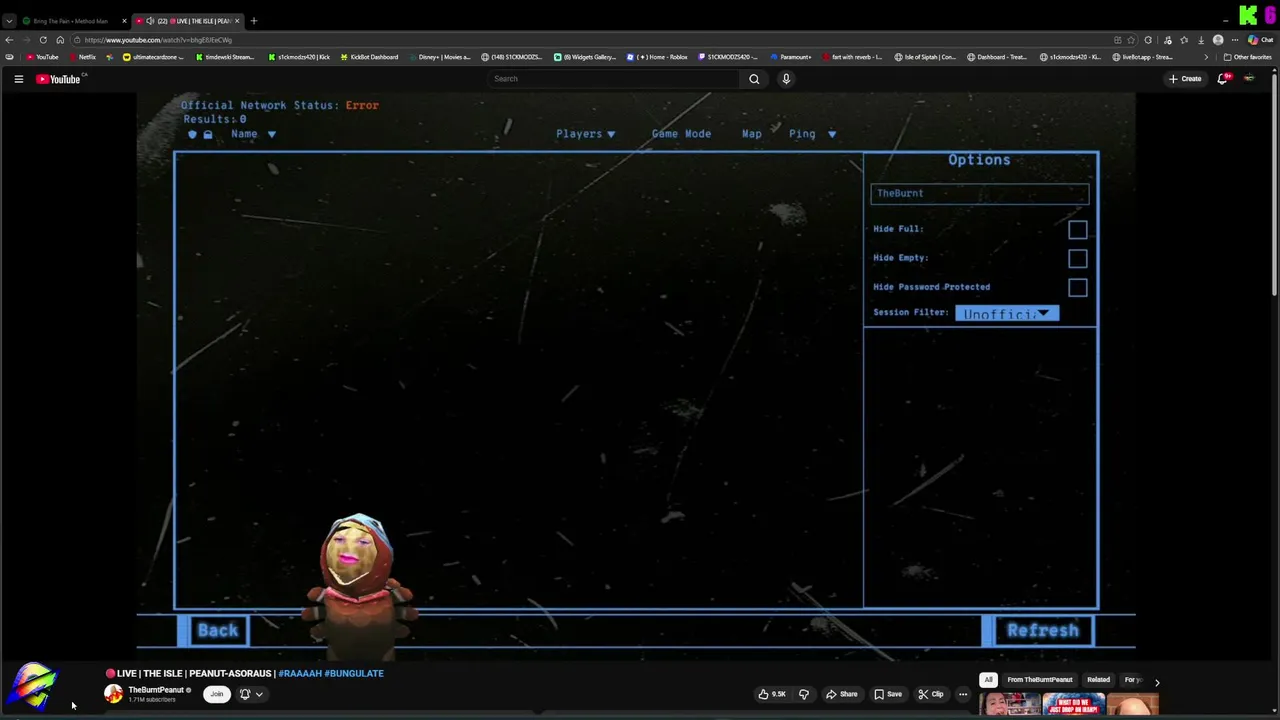Go to browser home page icon
The height and width of the screenshot is (720, 1280).
(60, 40)
